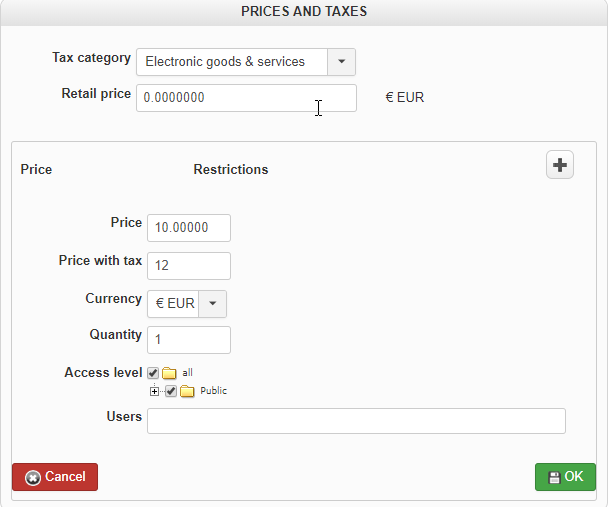Click the Quantity input box
This screenshot has height=507, width=613.
pyautogui.click(x=188, y=340)
